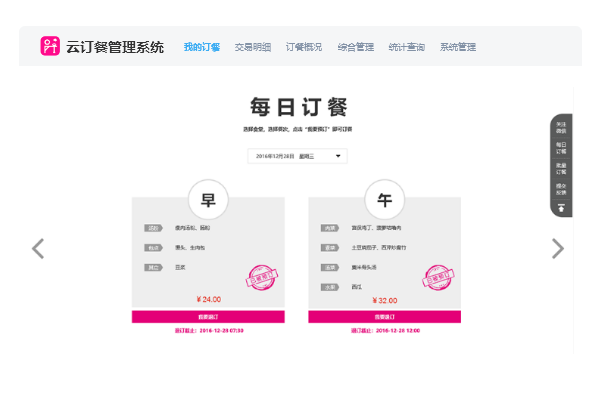This screenshot has width=600, height=420.
Task: Click 关注微信 in the side panel
Action: click(x=561, y=127)
